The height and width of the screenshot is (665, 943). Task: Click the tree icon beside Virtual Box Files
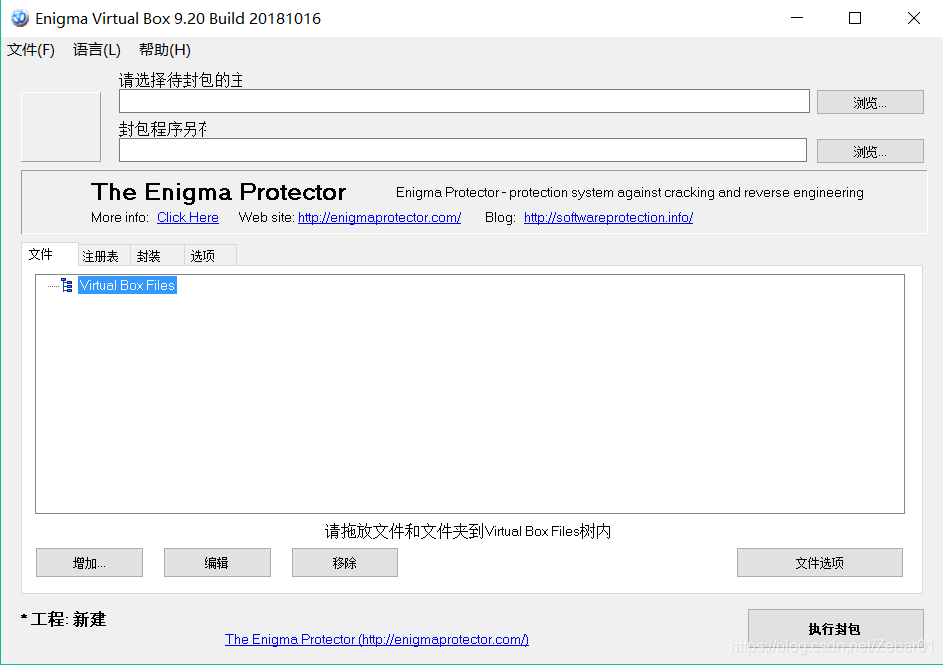(x=67, y=285)
